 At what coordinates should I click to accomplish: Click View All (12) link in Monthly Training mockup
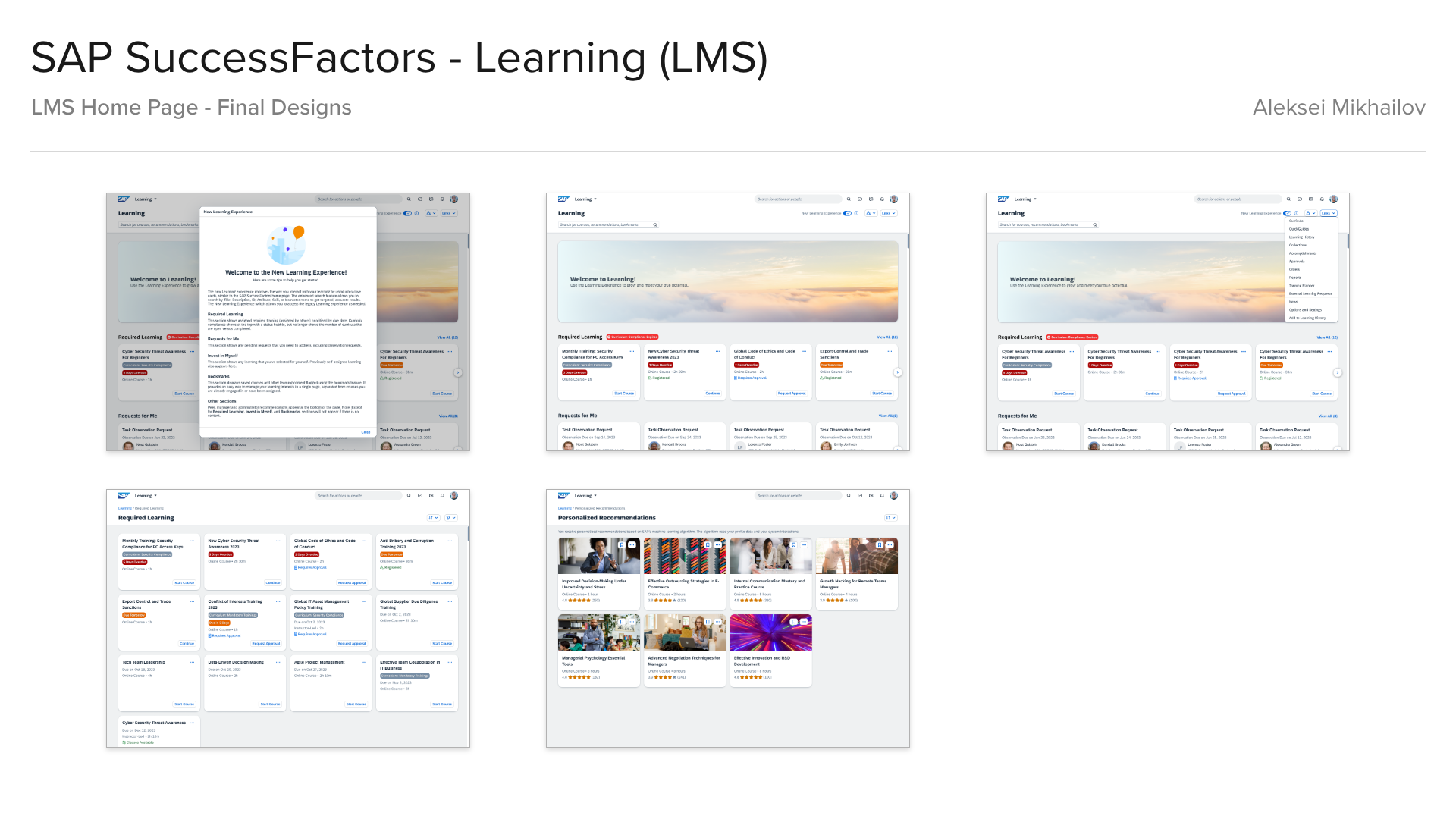[887, 337]
